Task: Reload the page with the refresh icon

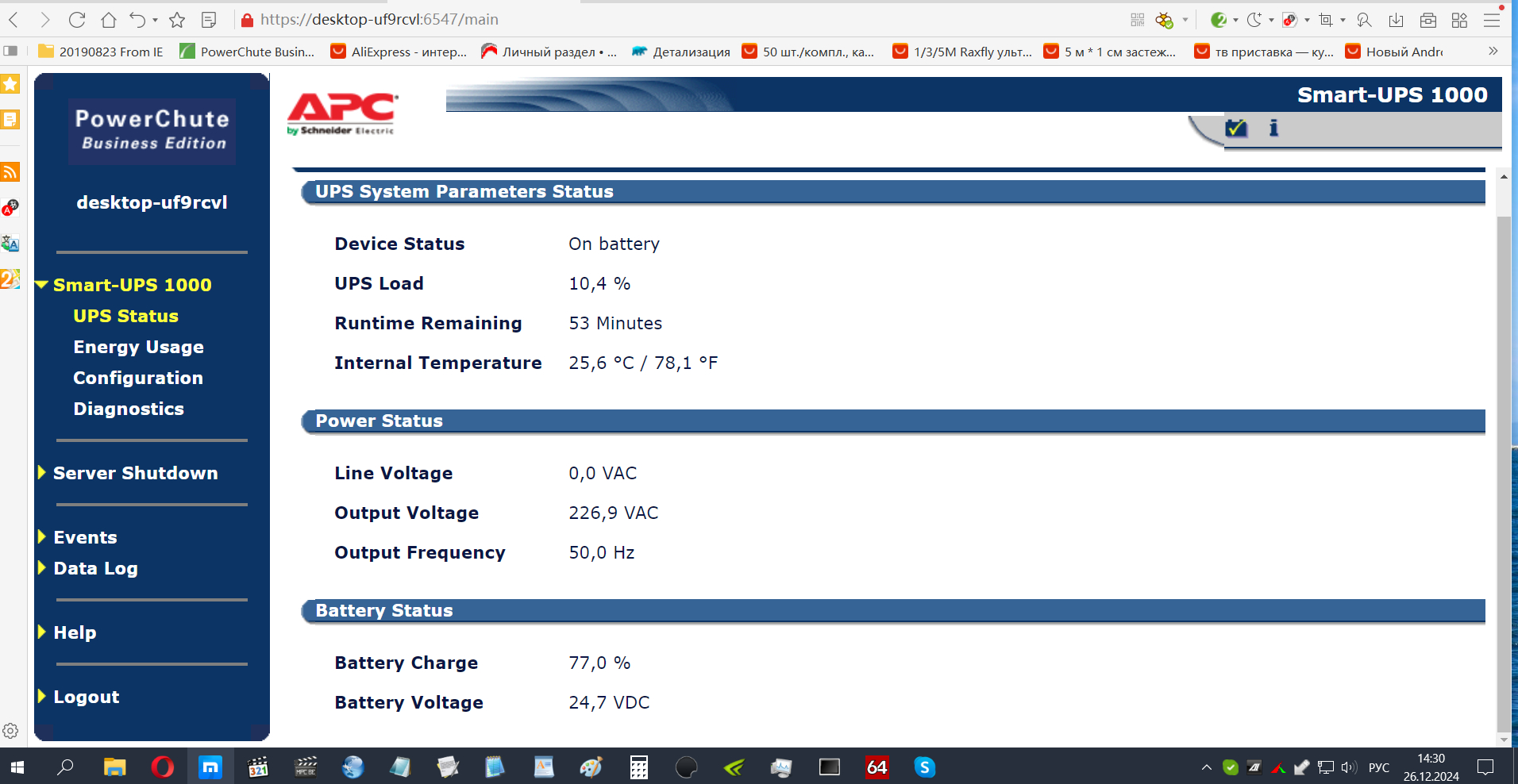Action: (x=77, y=20)
